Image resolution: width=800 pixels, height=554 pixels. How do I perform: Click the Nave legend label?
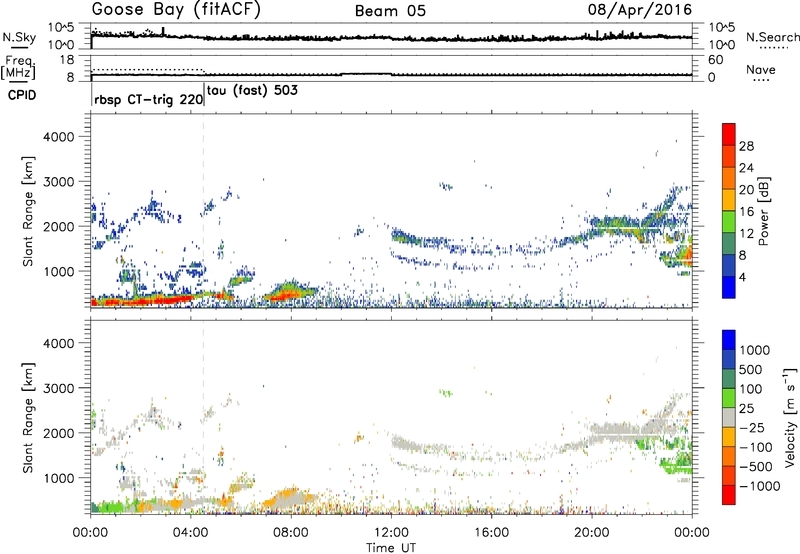point(761,69)
